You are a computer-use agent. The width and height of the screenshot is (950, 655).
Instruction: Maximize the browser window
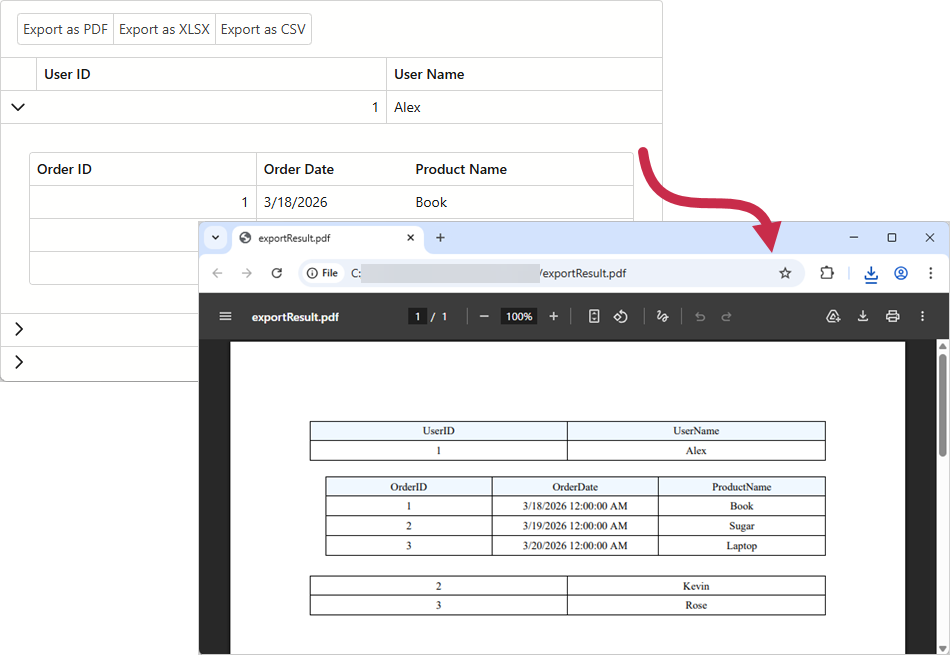click(x=892, y=238)
